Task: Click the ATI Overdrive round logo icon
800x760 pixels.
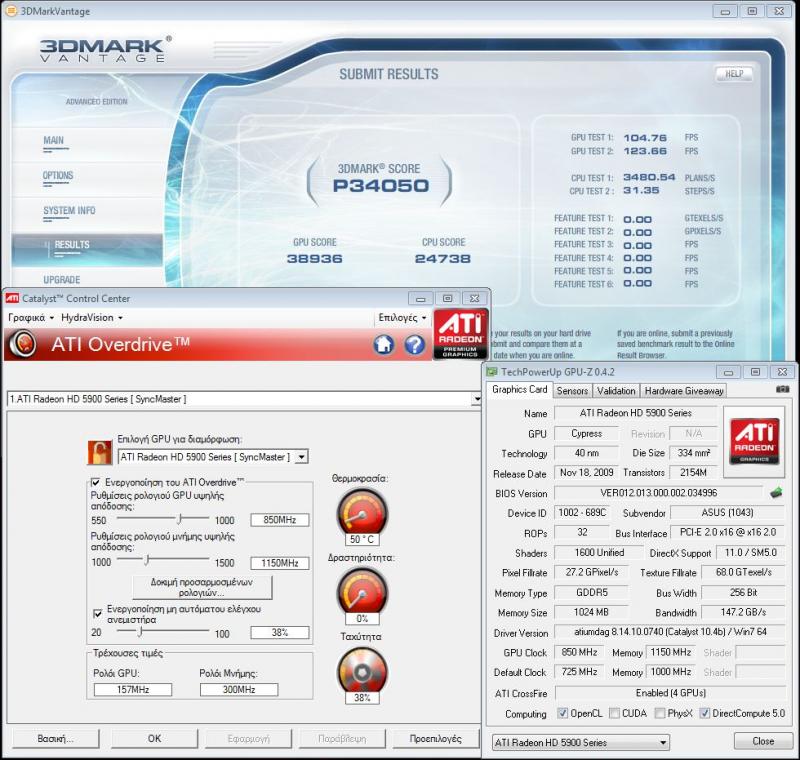Action: tap(23, 344)
